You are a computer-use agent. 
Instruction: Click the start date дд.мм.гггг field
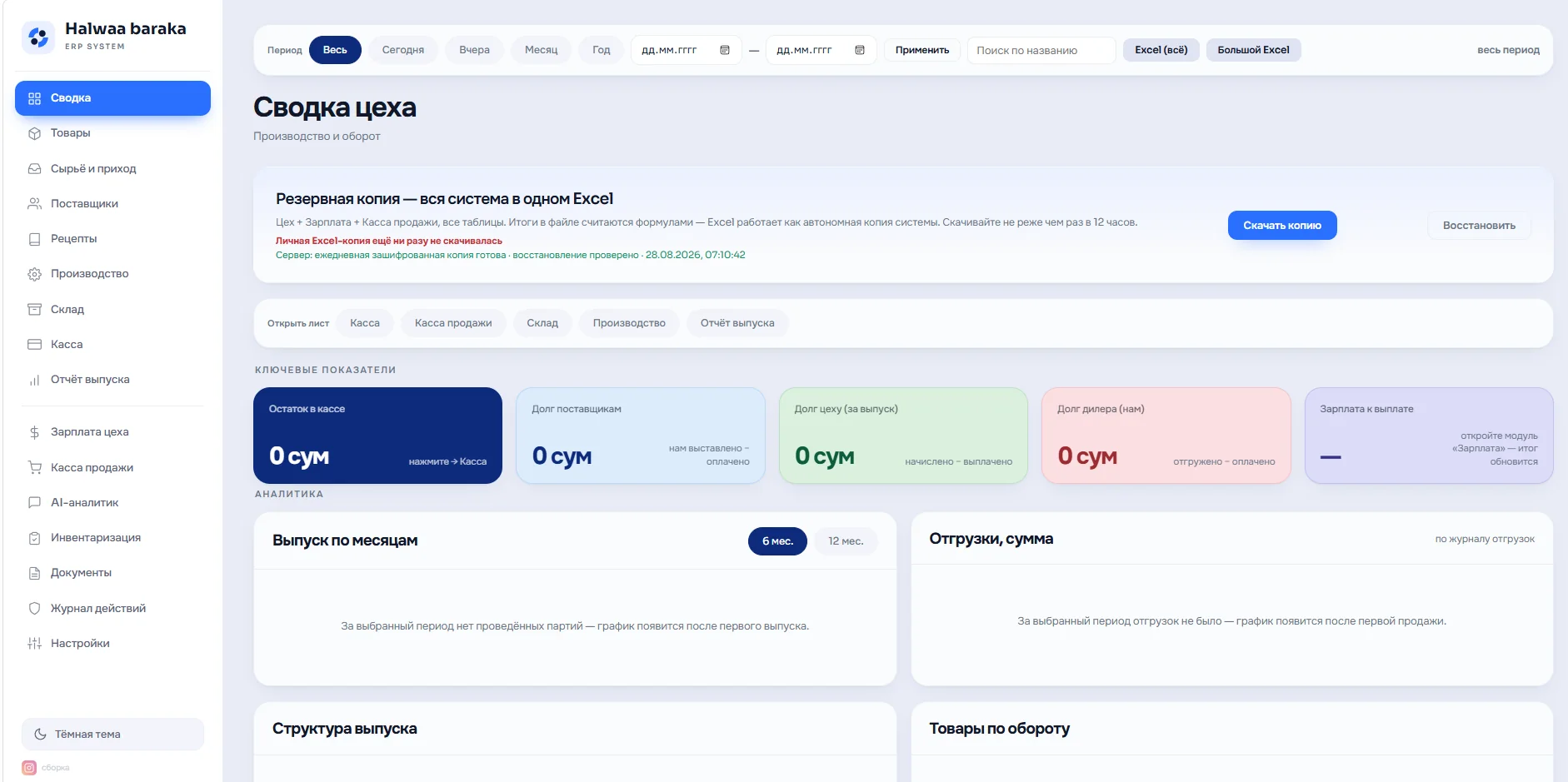click(x=686, y=50)
